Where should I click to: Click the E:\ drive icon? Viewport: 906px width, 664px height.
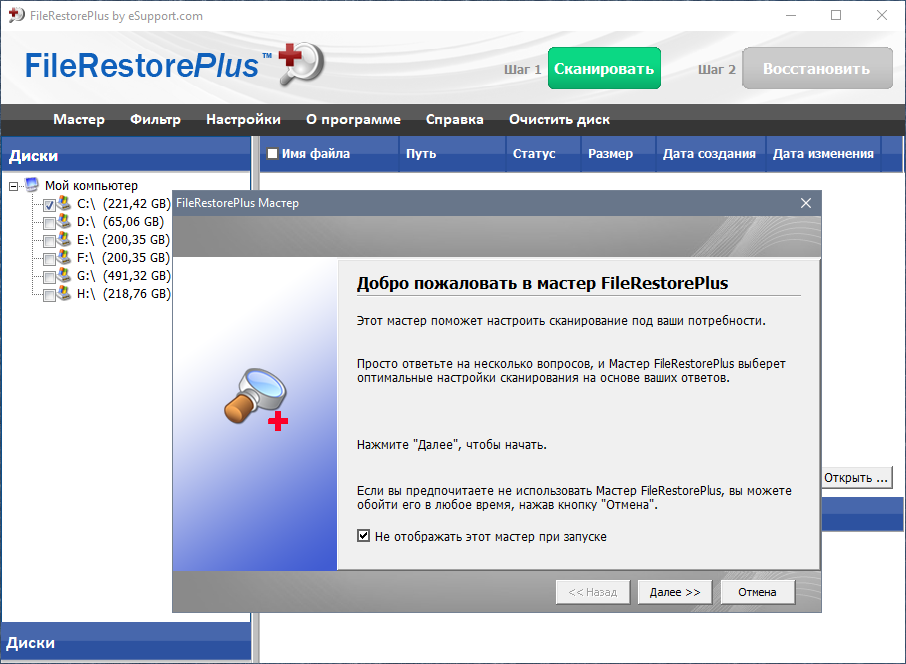tap(64, 239)
